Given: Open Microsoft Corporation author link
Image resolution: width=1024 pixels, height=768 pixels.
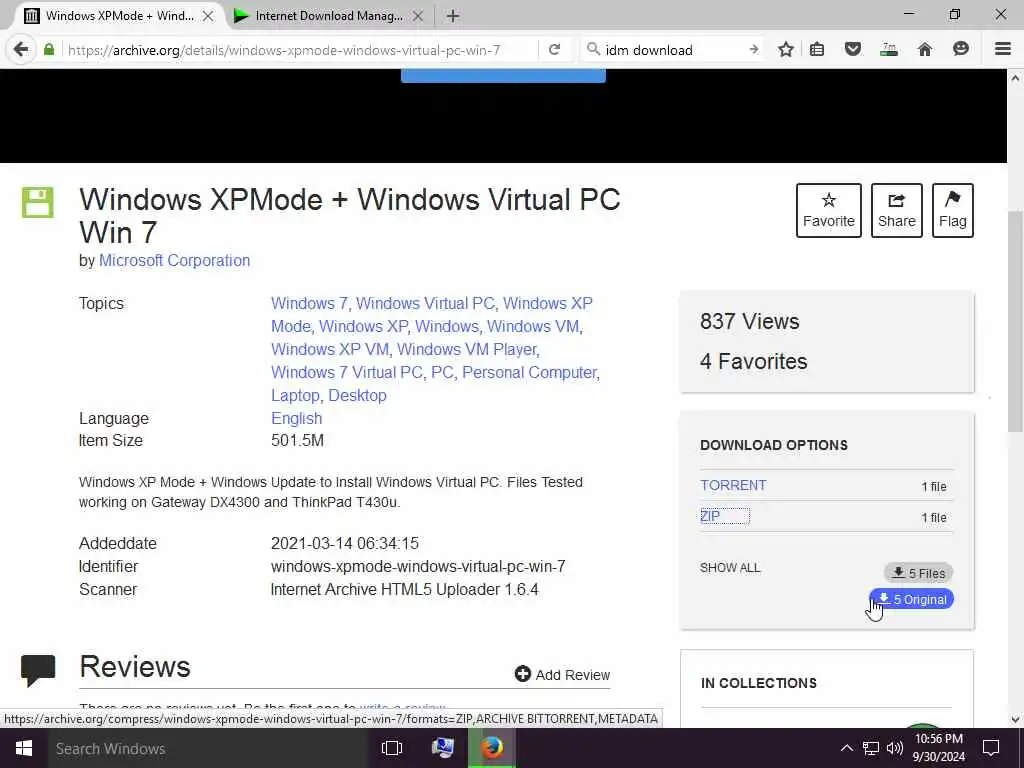Looking at the screenshot, I should (x=174, y=260).
